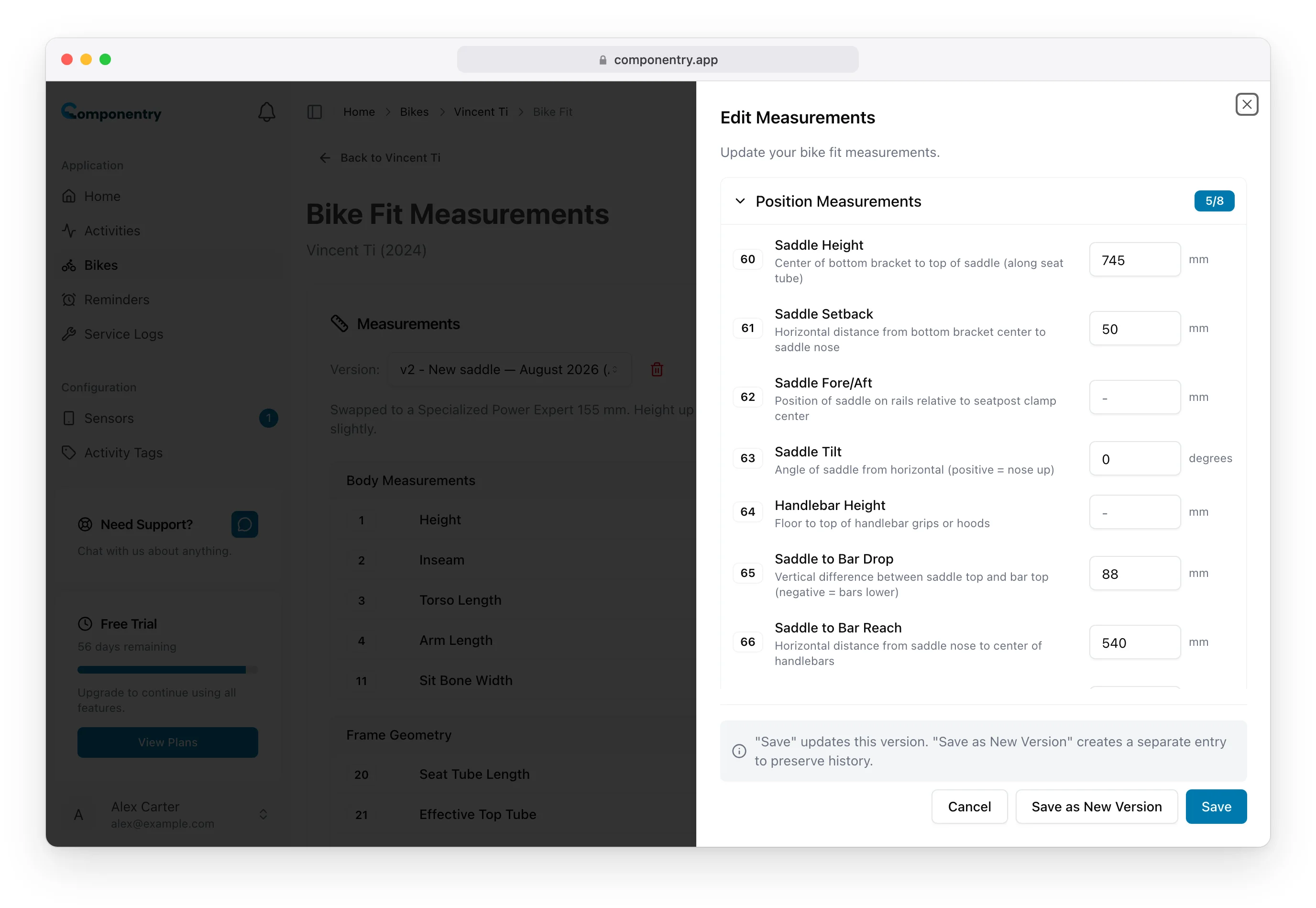The width and height of the screenshot is (1316, 908).
Task: Edit the Saddle Setback value field
Action: (x=1135, y=328)
